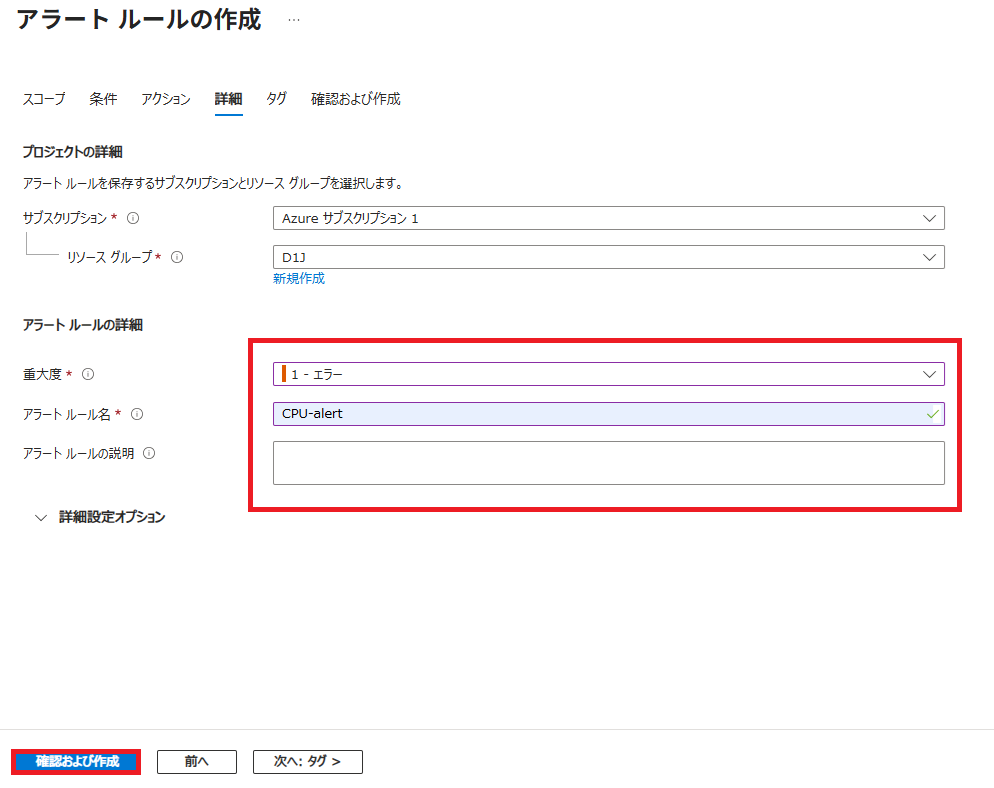This screenshot has width=994, height=788.
Task: Switch to the アクション tab
Action: click(x=166, y=99)
